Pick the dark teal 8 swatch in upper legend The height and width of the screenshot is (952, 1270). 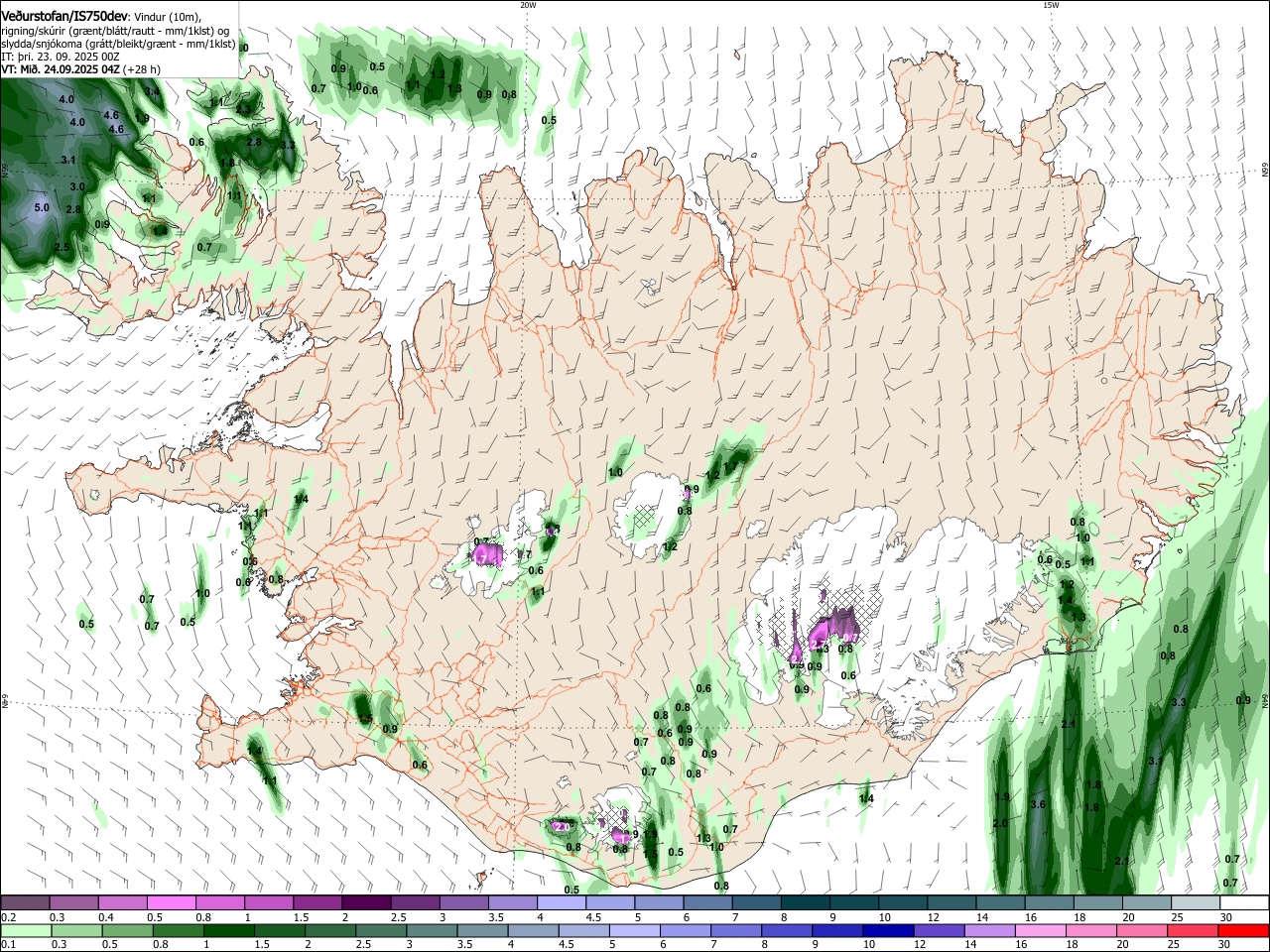[806, 902]
